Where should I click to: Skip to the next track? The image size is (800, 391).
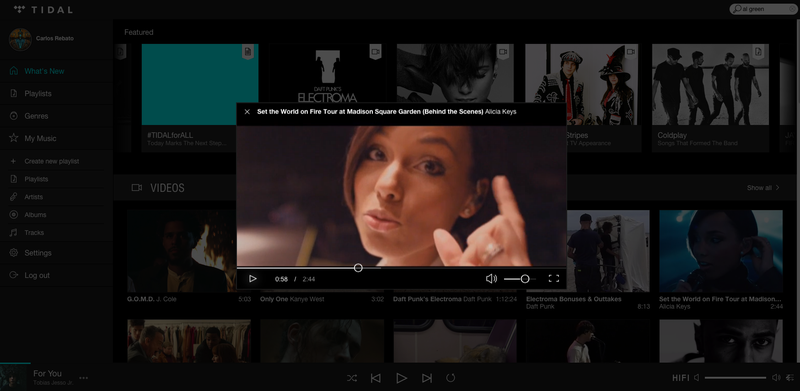pos(427,378)
